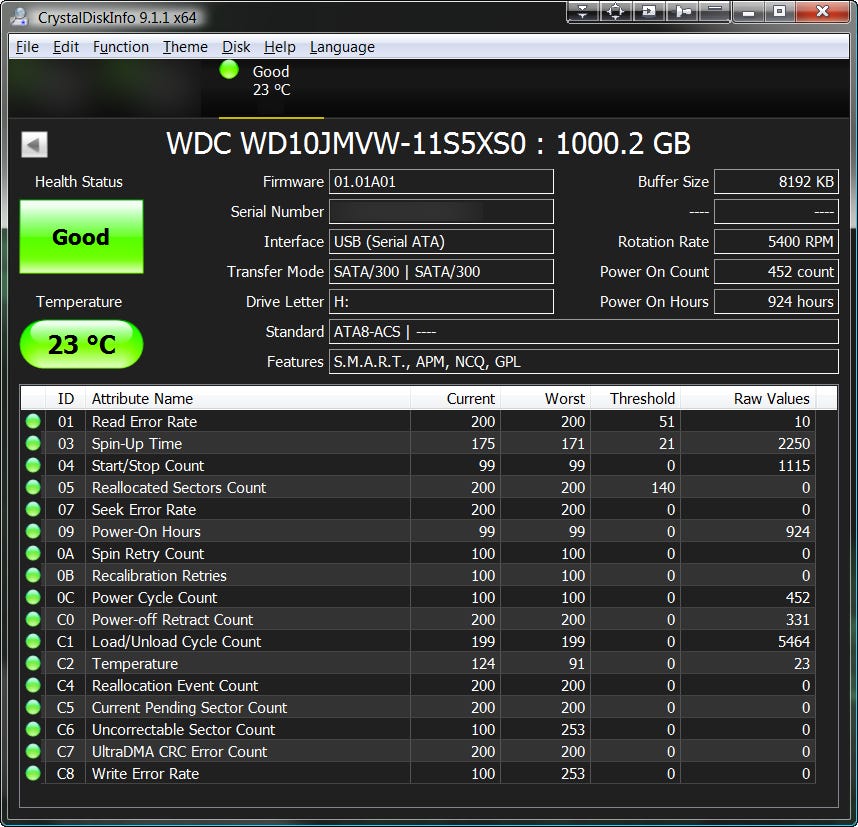Image resolution: width=858 pixels, height=827 pixels.
Task: Click the raw value 5464 for Load/Unload Cycle Count
Action: 793,641
